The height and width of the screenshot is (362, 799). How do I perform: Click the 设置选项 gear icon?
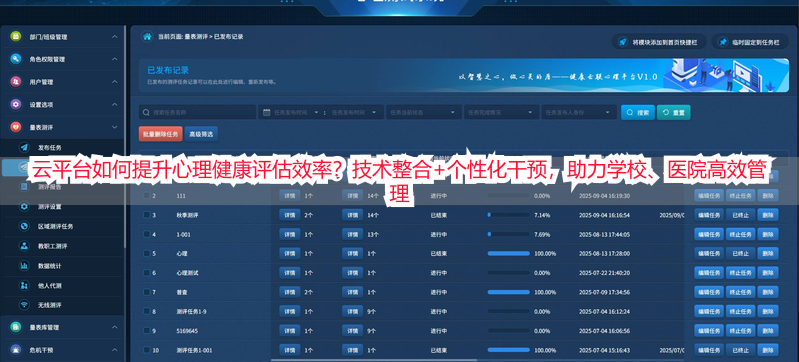(16, 105)
